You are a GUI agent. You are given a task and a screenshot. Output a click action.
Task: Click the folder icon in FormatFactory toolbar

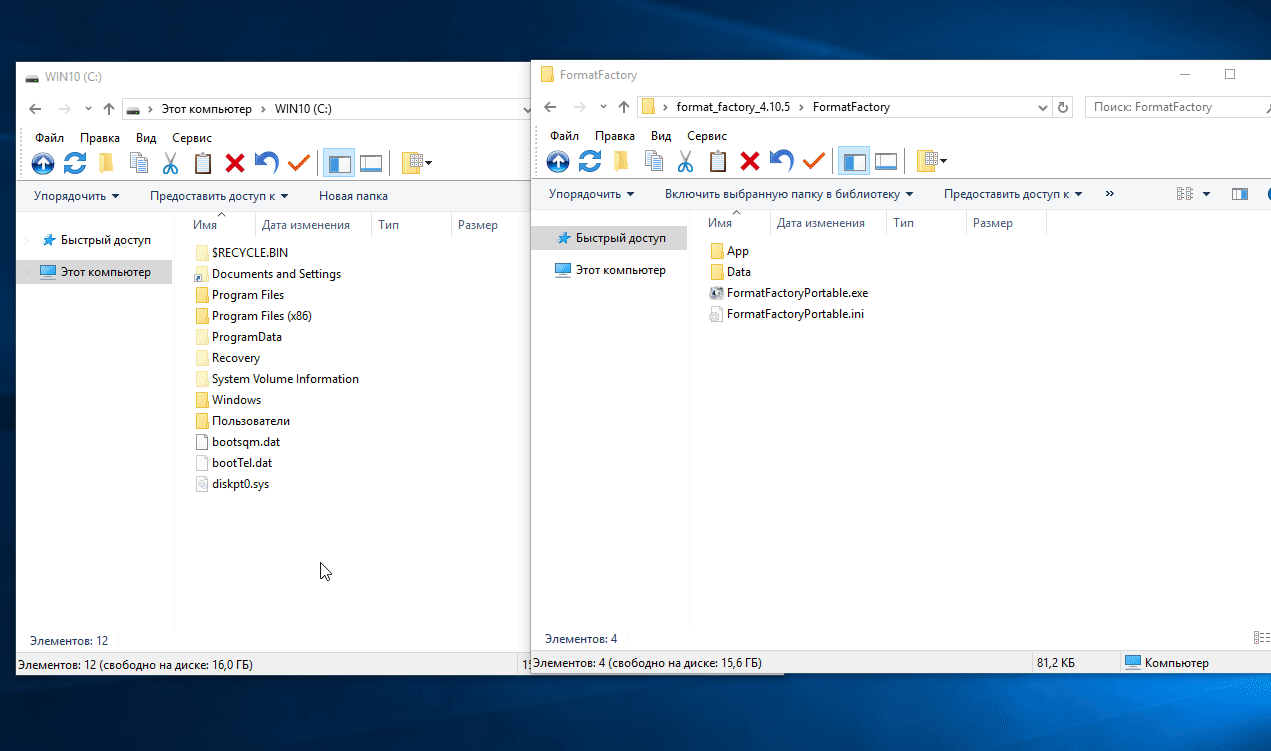point(621,161)
